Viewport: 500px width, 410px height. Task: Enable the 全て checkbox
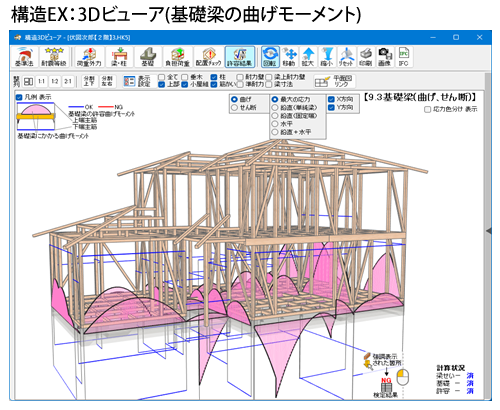(x=162, y=77)
